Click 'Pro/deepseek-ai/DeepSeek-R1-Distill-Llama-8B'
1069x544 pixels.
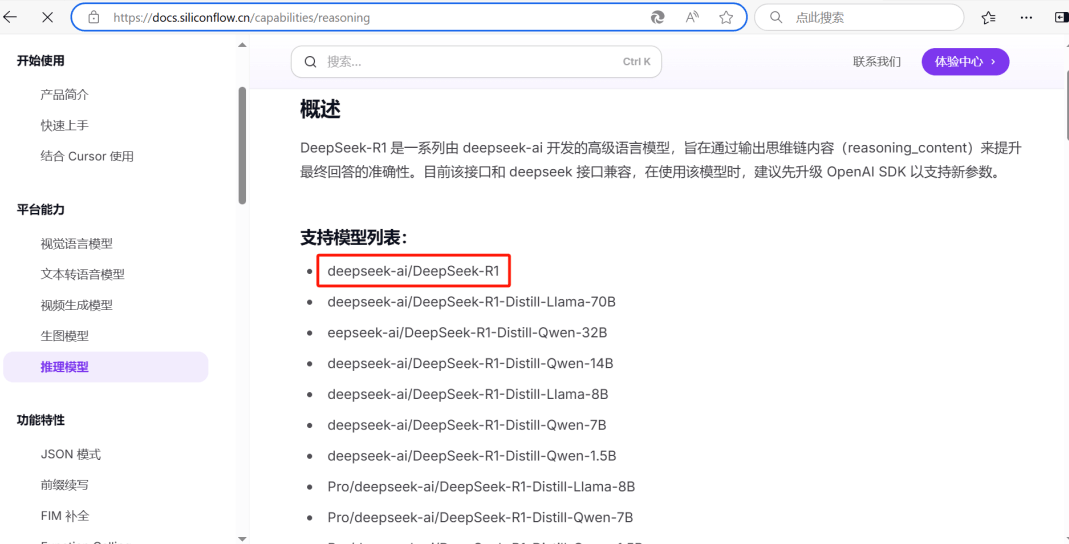point(481,487)
